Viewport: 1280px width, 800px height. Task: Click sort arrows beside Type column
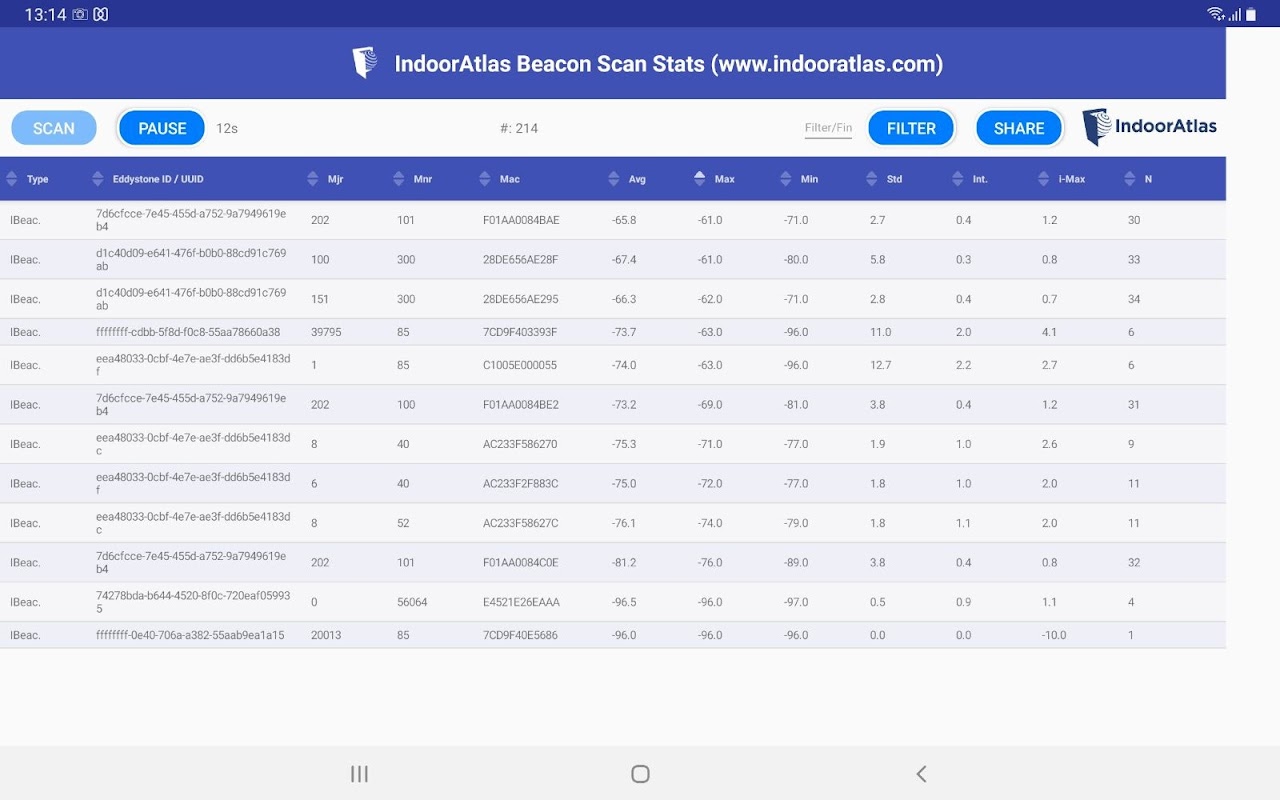[12, 179]
